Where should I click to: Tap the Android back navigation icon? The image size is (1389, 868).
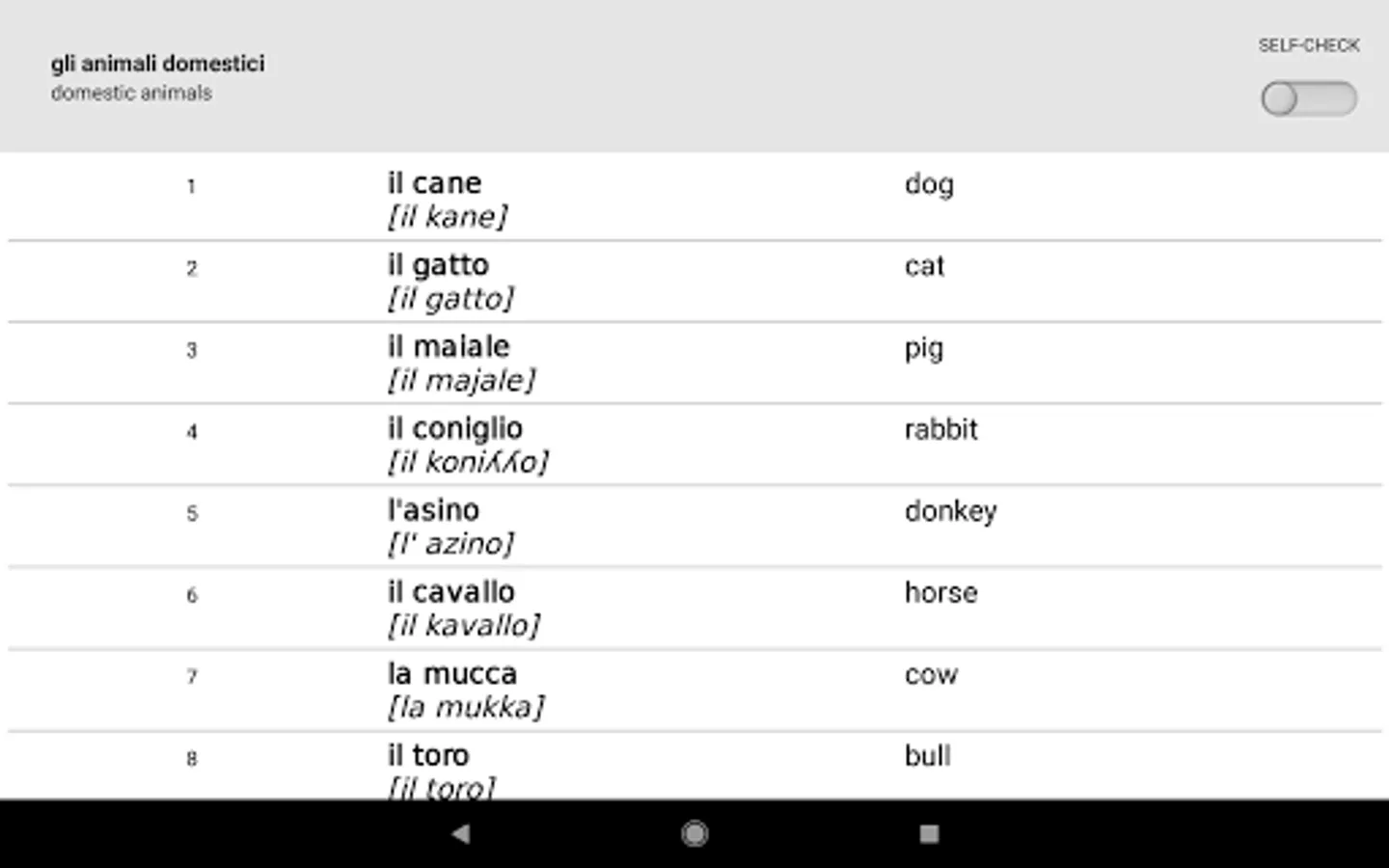(461, 833)
